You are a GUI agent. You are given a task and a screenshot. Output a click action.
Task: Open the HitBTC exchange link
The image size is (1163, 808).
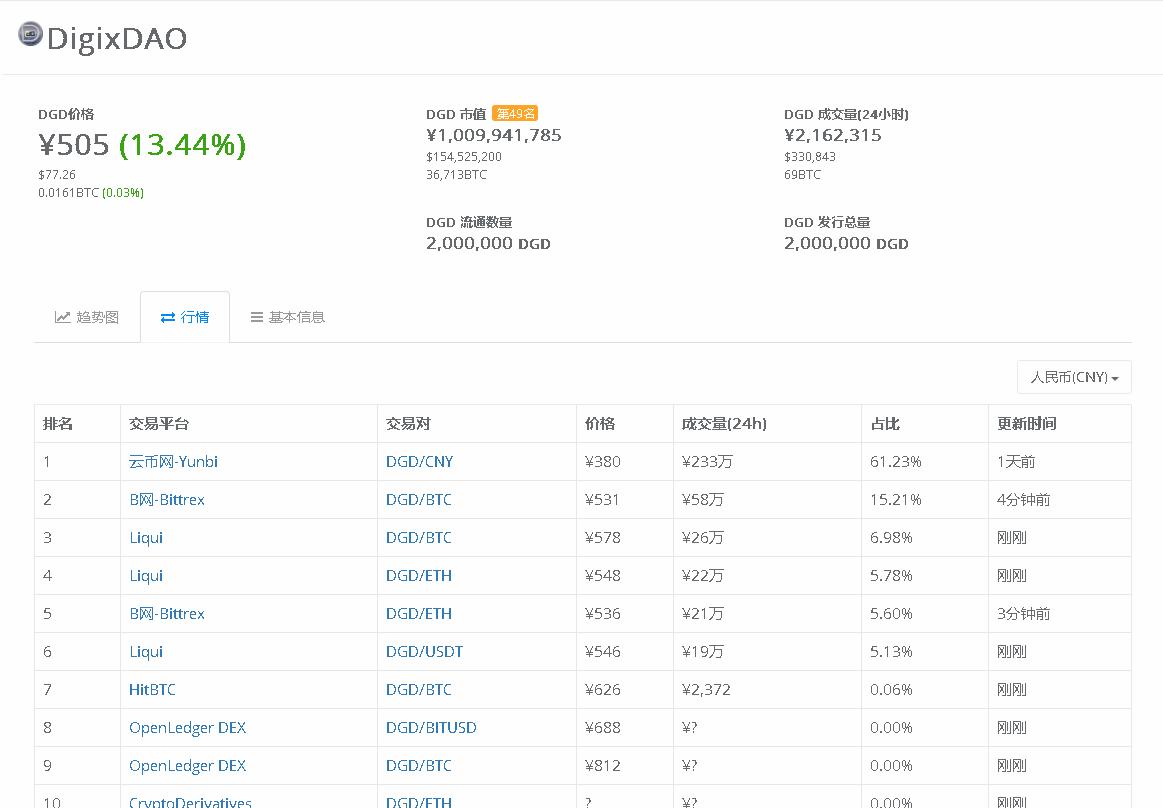coord(152,690)
